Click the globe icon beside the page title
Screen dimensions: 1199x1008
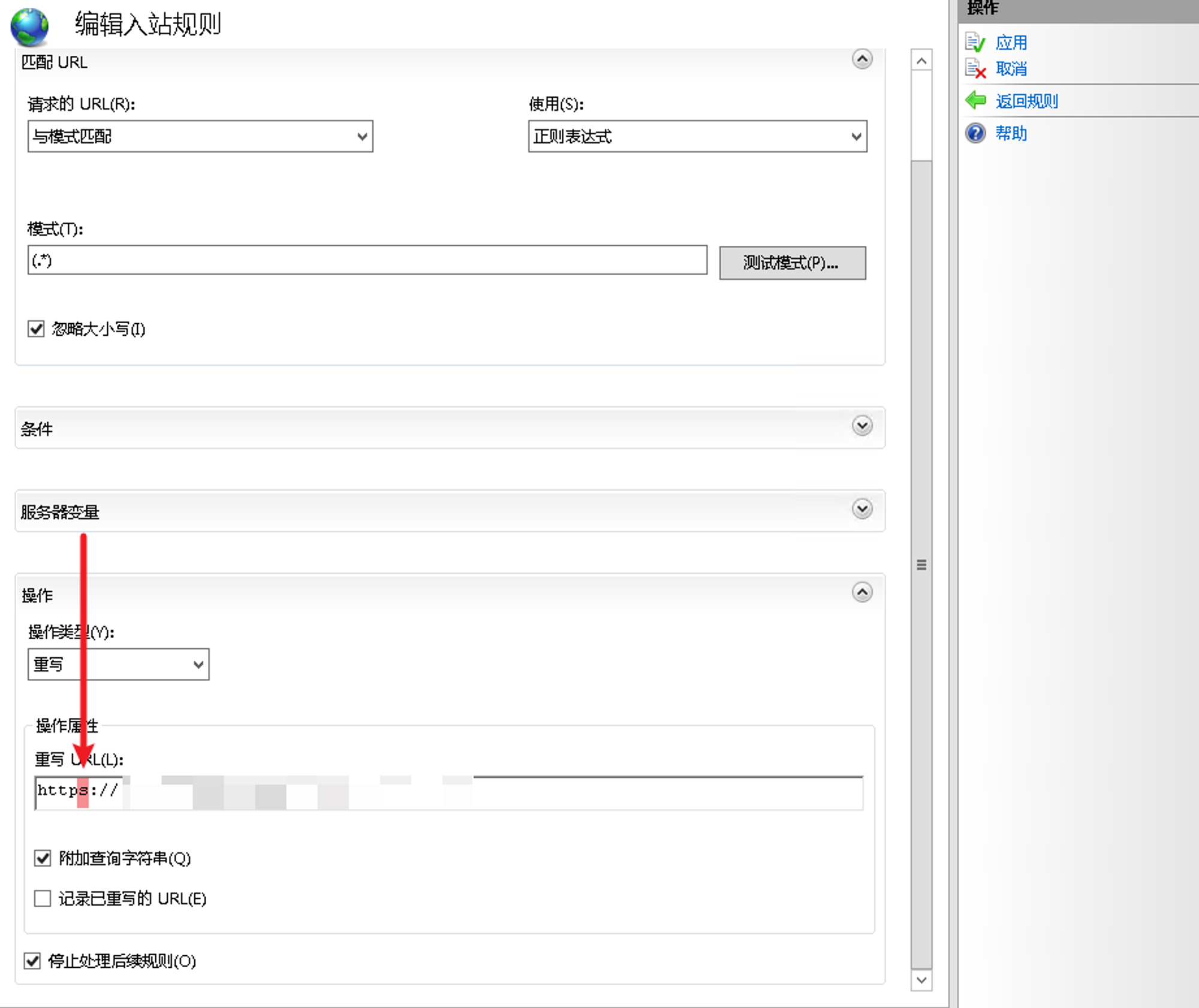[x=29, y=26]
